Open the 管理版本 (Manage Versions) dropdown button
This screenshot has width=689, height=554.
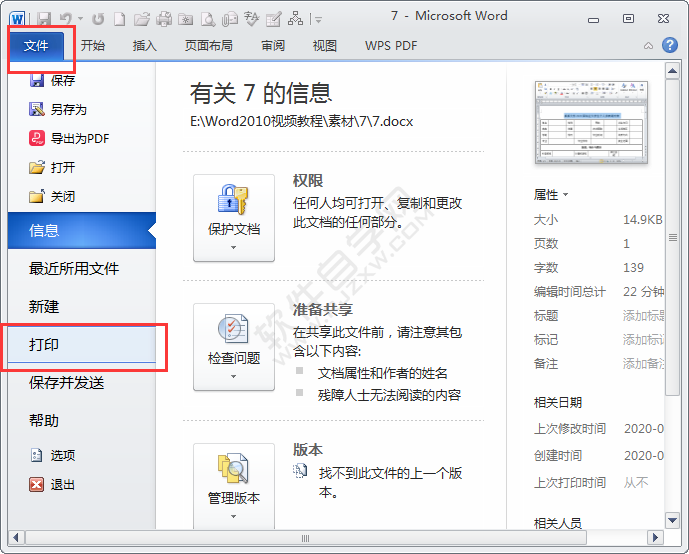pos(234,486)
